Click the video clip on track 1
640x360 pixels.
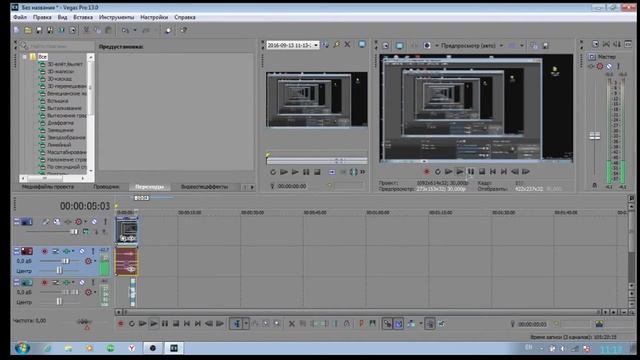pyautogui.click(x=127, y=231)
